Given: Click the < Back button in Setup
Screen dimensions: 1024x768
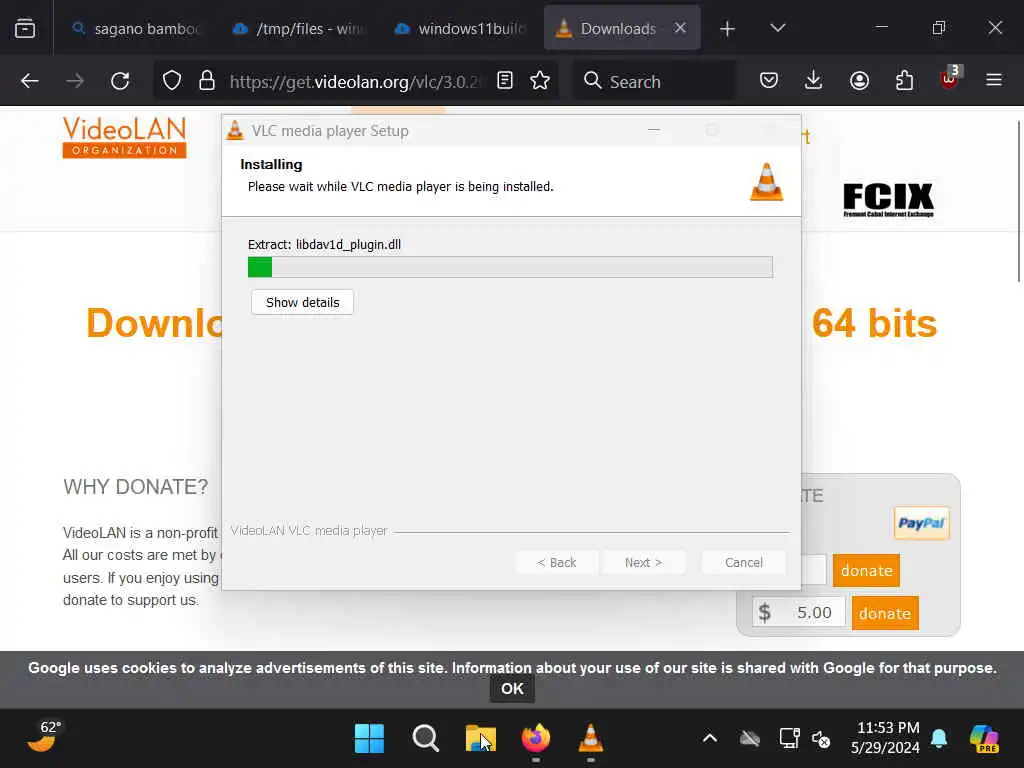Looking at the screenshot, I should (556, 562).
